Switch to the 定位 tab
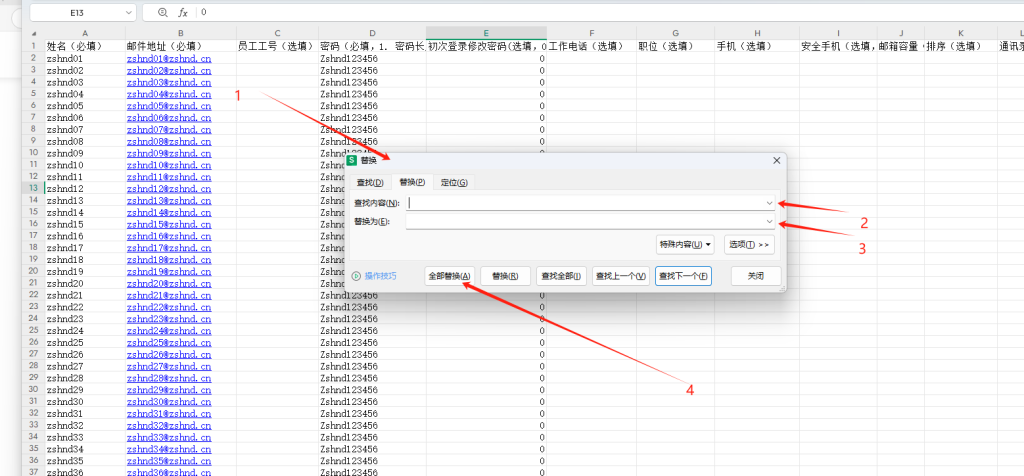 point(454,183)
